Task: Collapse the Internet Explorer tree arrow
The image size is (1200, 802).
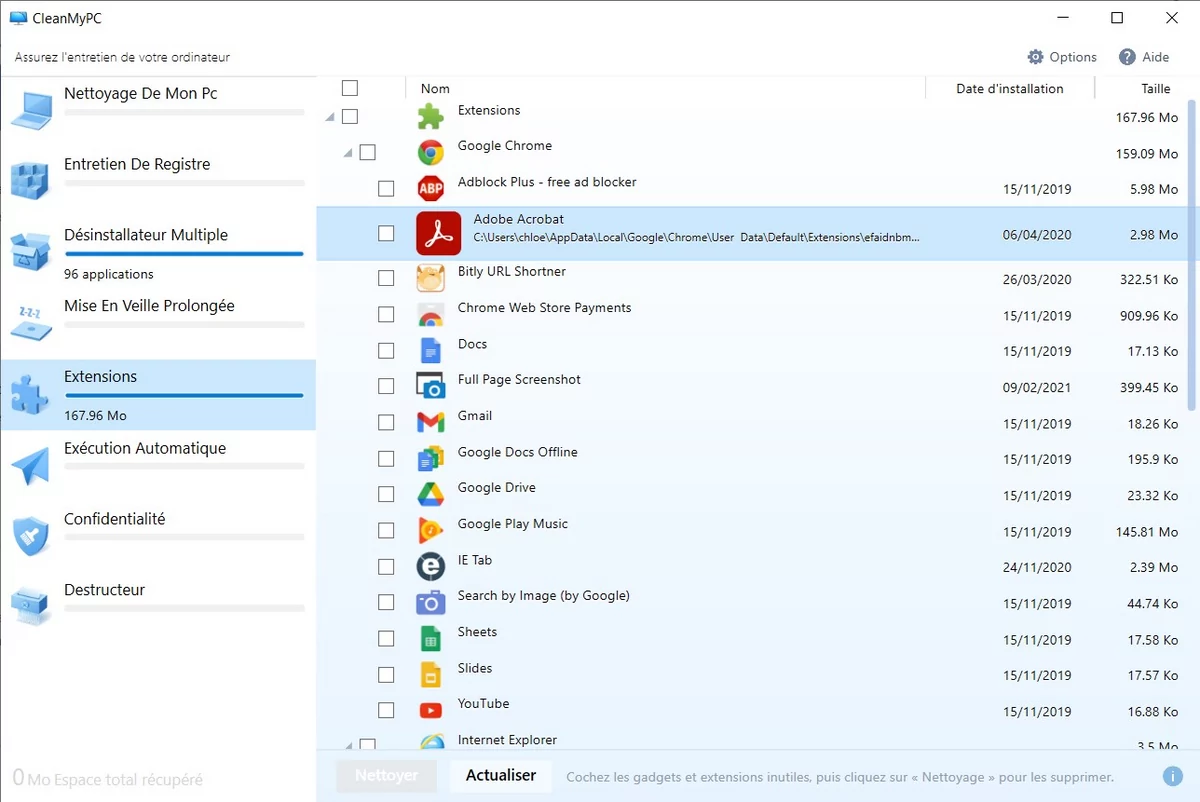Action: coord(348,746)
